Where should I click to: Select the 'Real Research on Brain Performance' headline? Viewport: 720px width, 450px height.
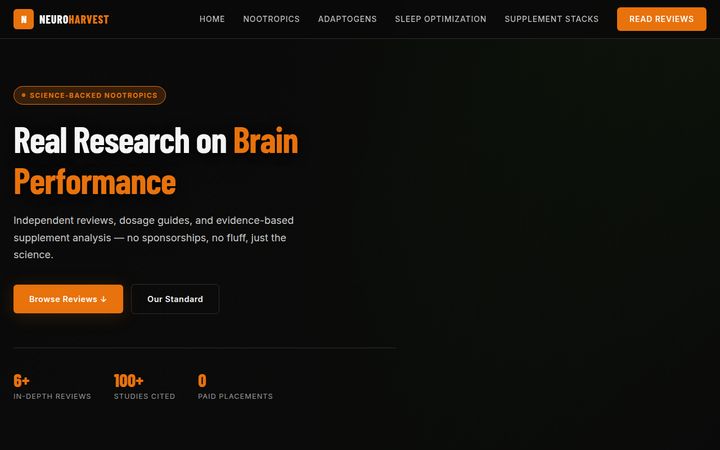pyautogui.click(x=156, y=161)
